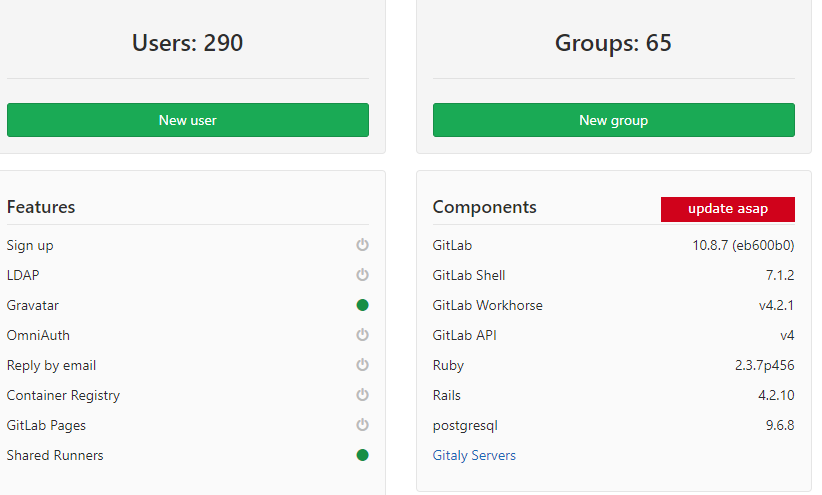Click the Features section heading

click(41, 207)
